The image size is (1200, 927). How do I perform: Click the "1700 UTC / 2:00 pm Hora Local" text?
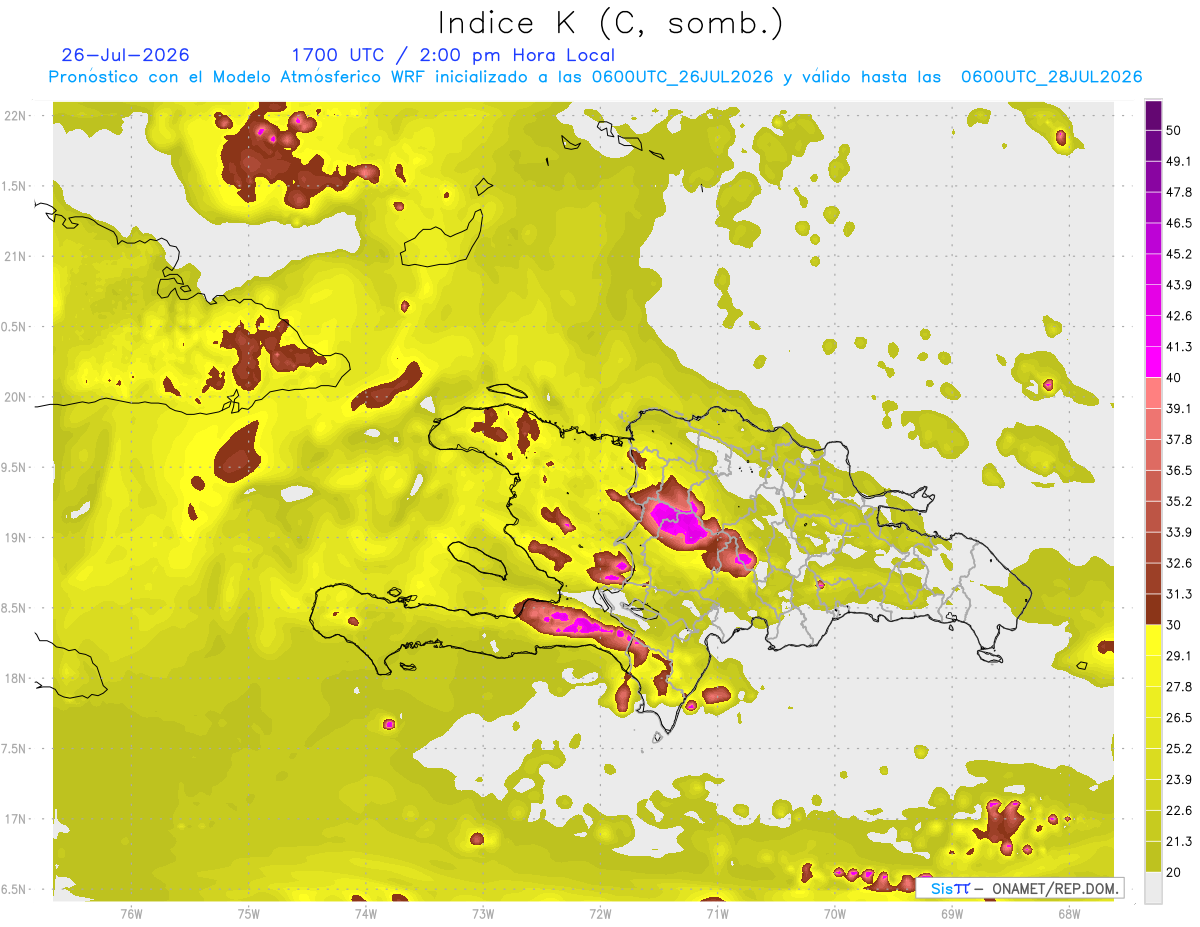point(453,55)
